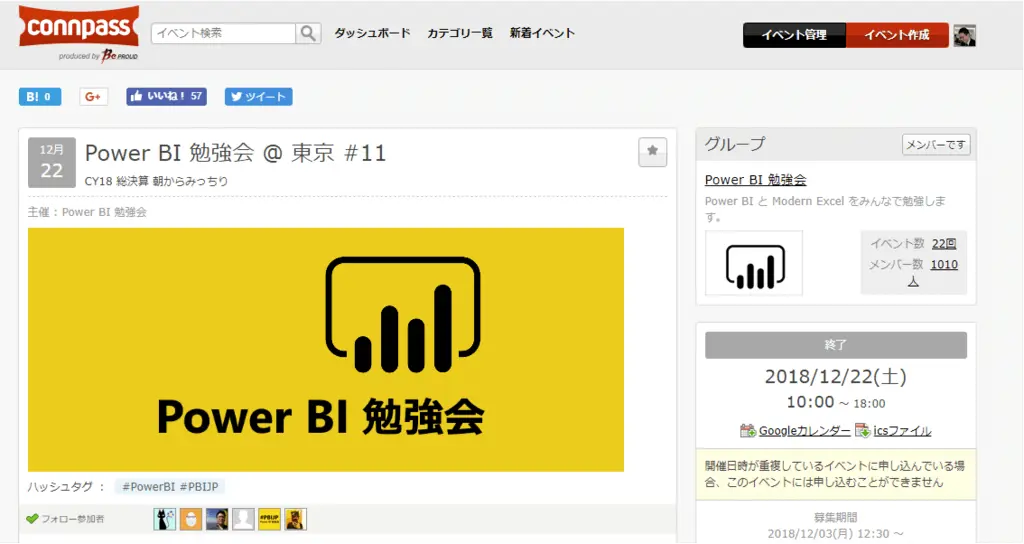Click the イベント管理 button
The image size is (1024, 544).
pos(794,35)
